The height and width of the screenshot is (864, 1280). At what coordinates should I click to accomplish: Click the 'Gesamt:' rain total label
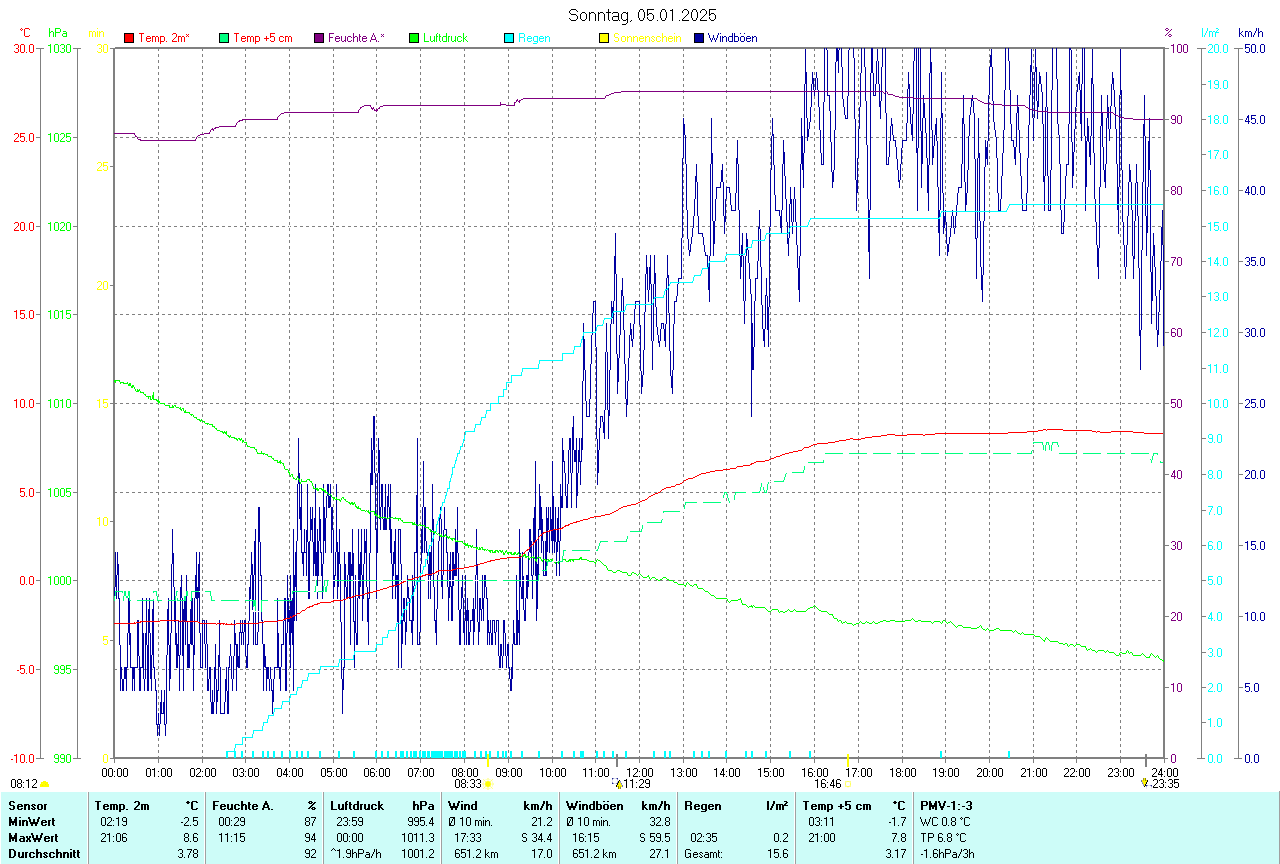pyautogui.click(x=704, y=854)
